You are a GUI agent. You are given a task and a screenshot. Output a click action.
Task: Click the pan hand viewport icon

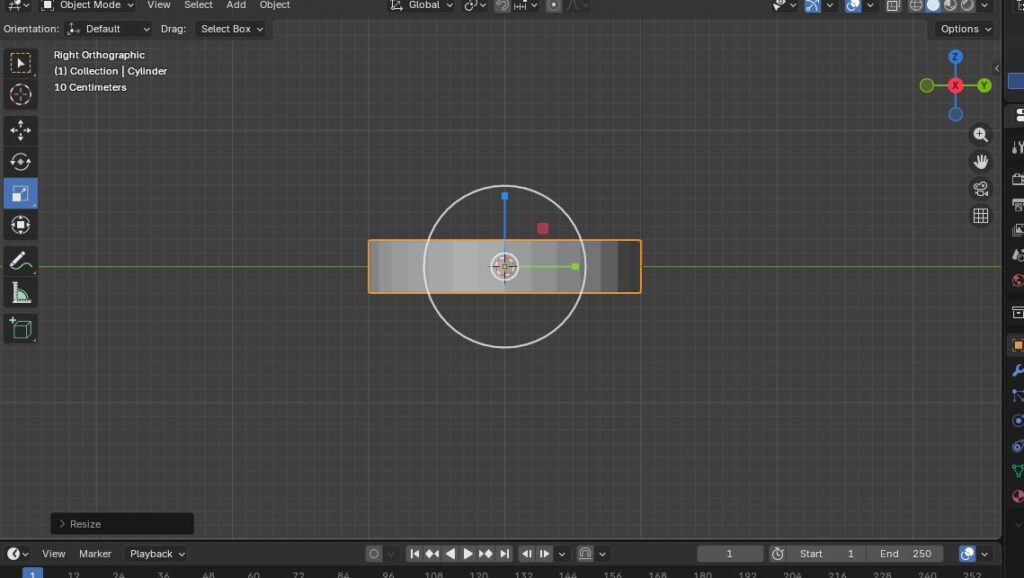980,161
